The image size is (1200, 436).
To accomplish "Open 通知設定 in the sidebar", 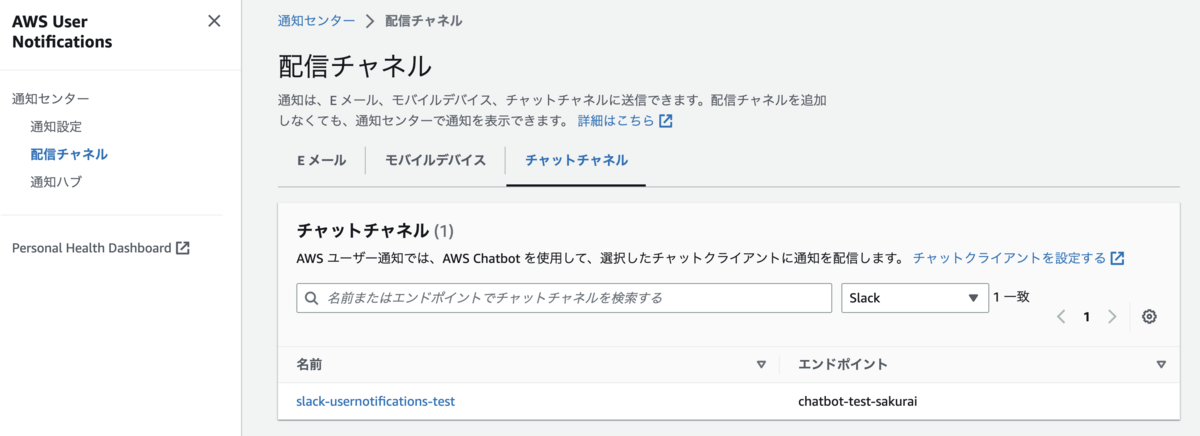I will point(56,127).
